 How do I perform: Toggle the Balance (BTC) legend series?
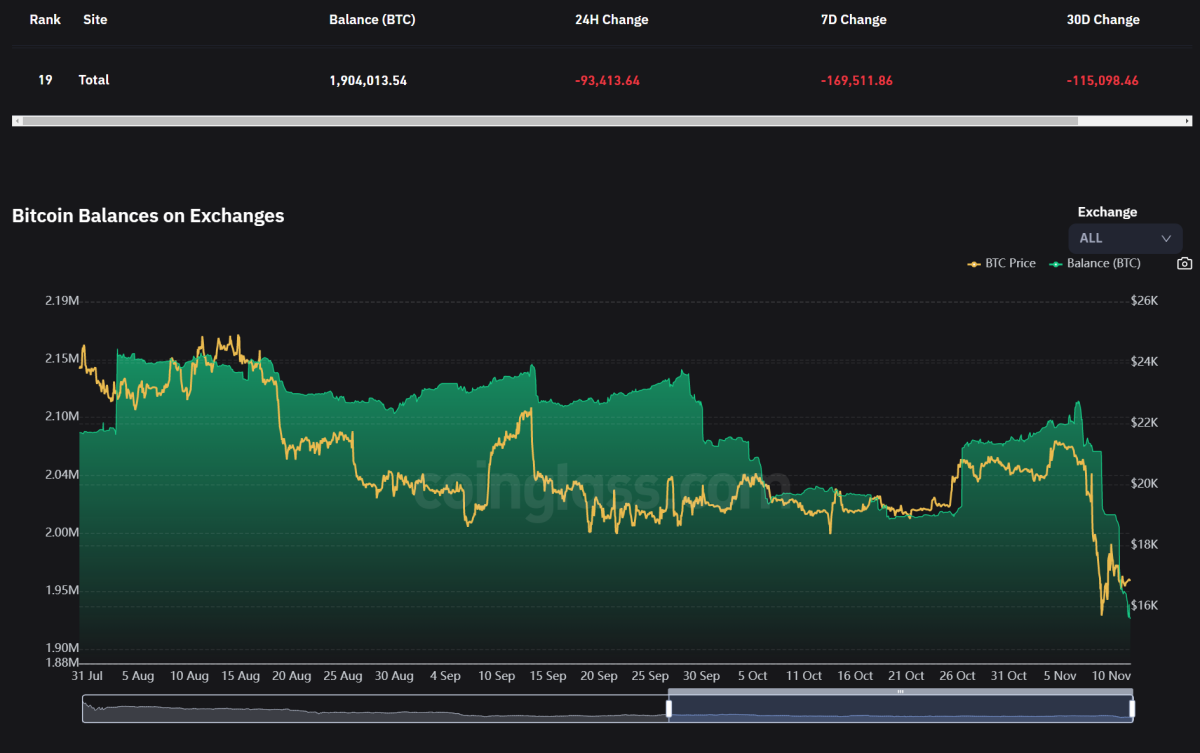[x=1094, y=264]
